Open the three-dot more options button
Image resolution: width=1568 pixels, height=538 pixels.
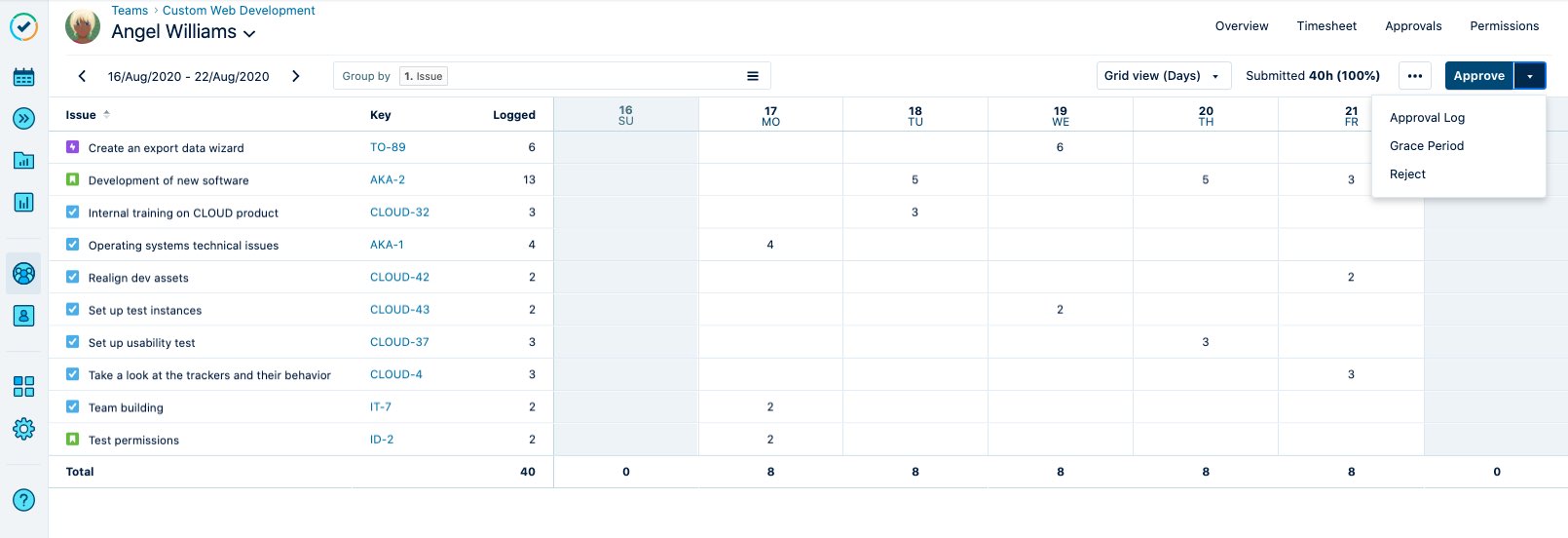[1415, 76]
